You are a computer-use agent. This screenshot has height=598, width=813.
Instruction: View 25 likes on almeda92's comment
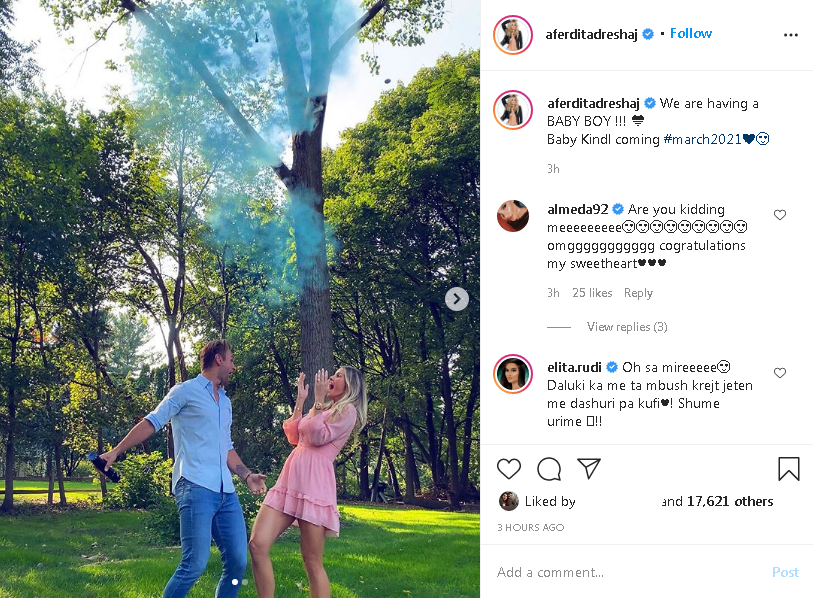tap(592, 293)
